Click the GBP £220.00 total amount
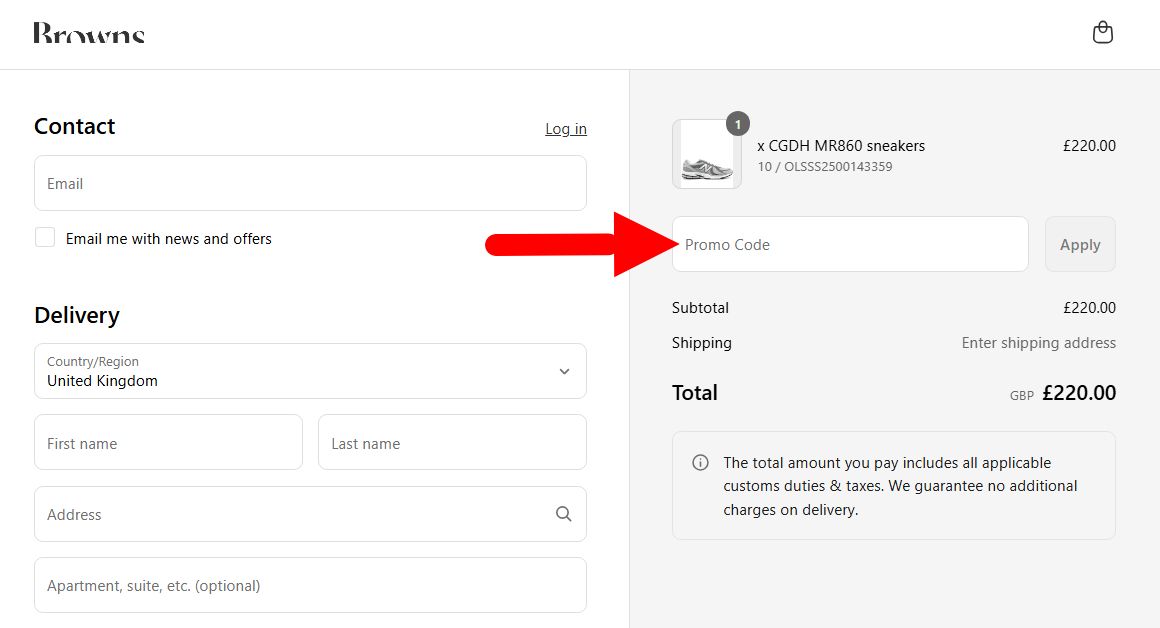1160x628 pixels. [x=1078, y=393]
